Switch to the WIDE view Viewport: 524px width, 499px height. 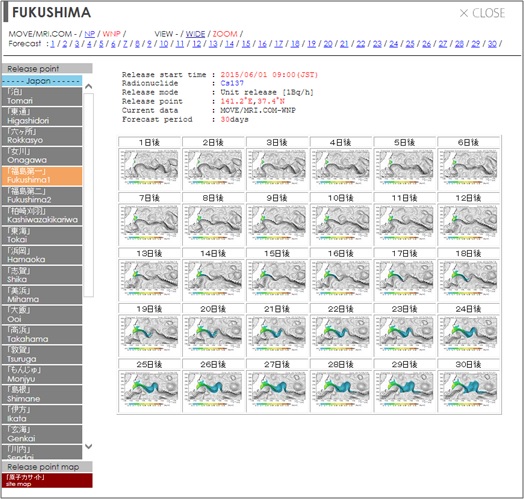point(195,34)
